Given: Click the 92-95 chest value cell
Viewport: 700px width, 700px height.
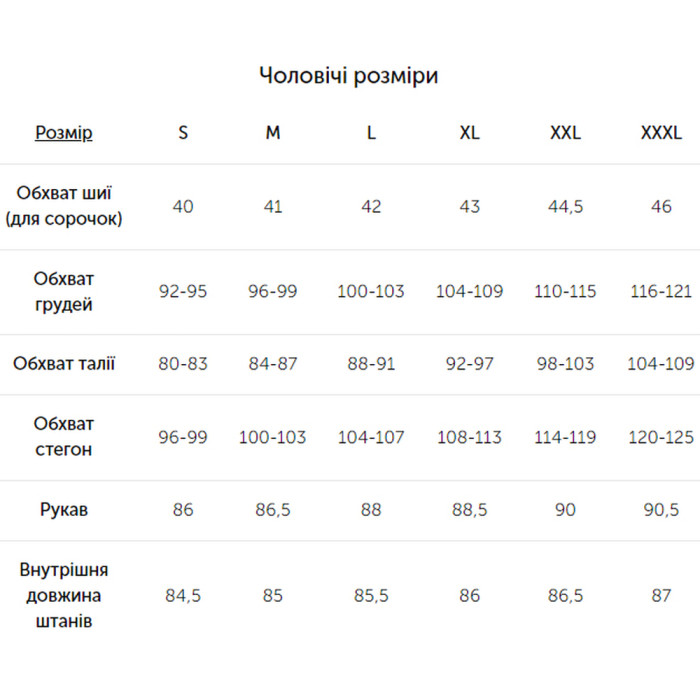Looking at the screenshot, I should pyautogui.click(x=183, y=291).
